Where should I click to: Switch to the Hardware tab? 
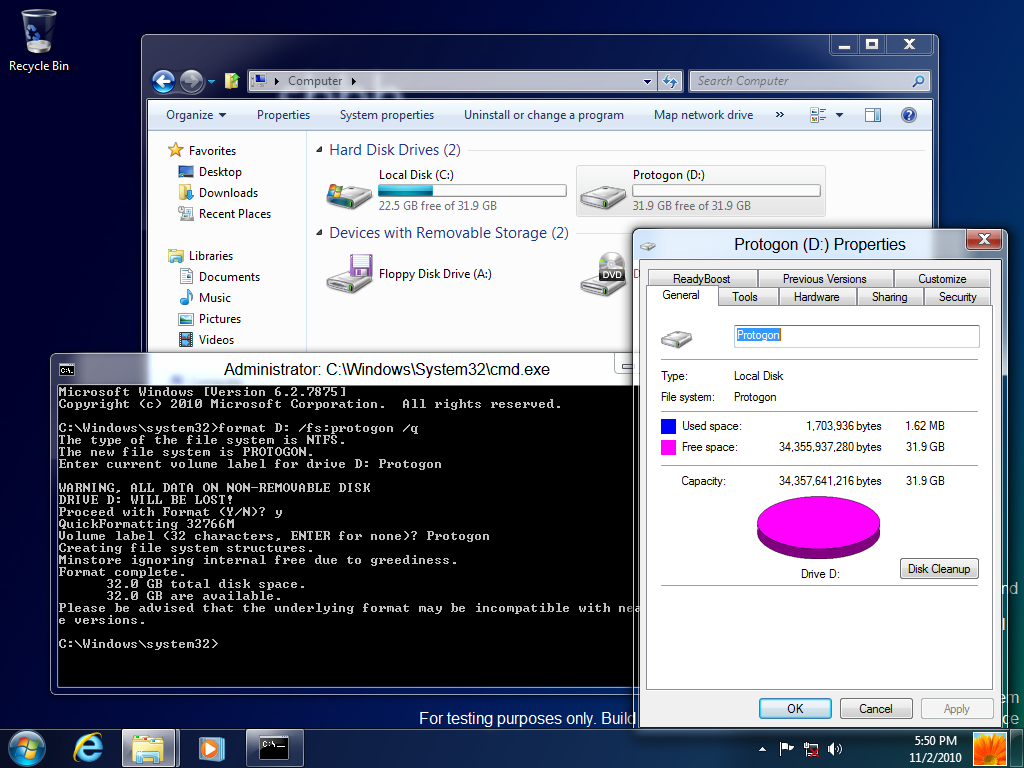[x=816, y=297]
